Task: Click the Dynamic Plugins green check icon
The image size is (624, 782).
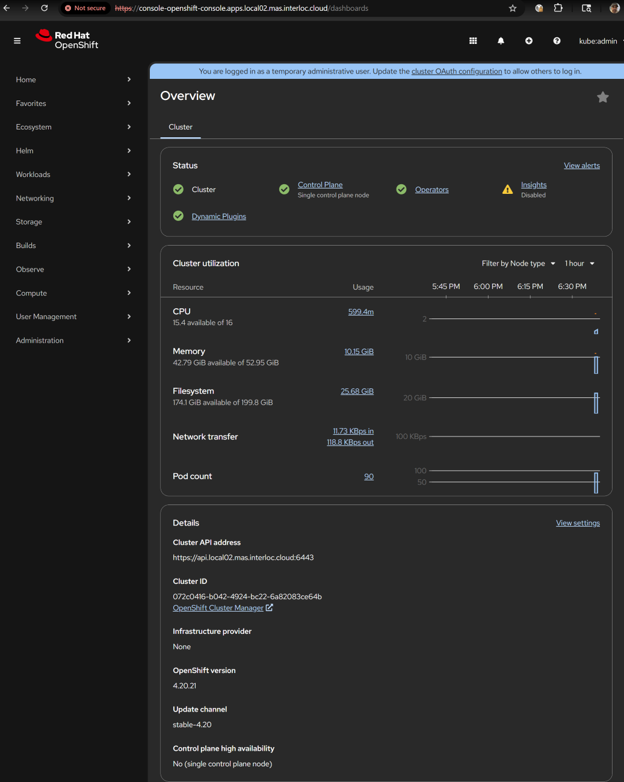Action: [178, 216]
